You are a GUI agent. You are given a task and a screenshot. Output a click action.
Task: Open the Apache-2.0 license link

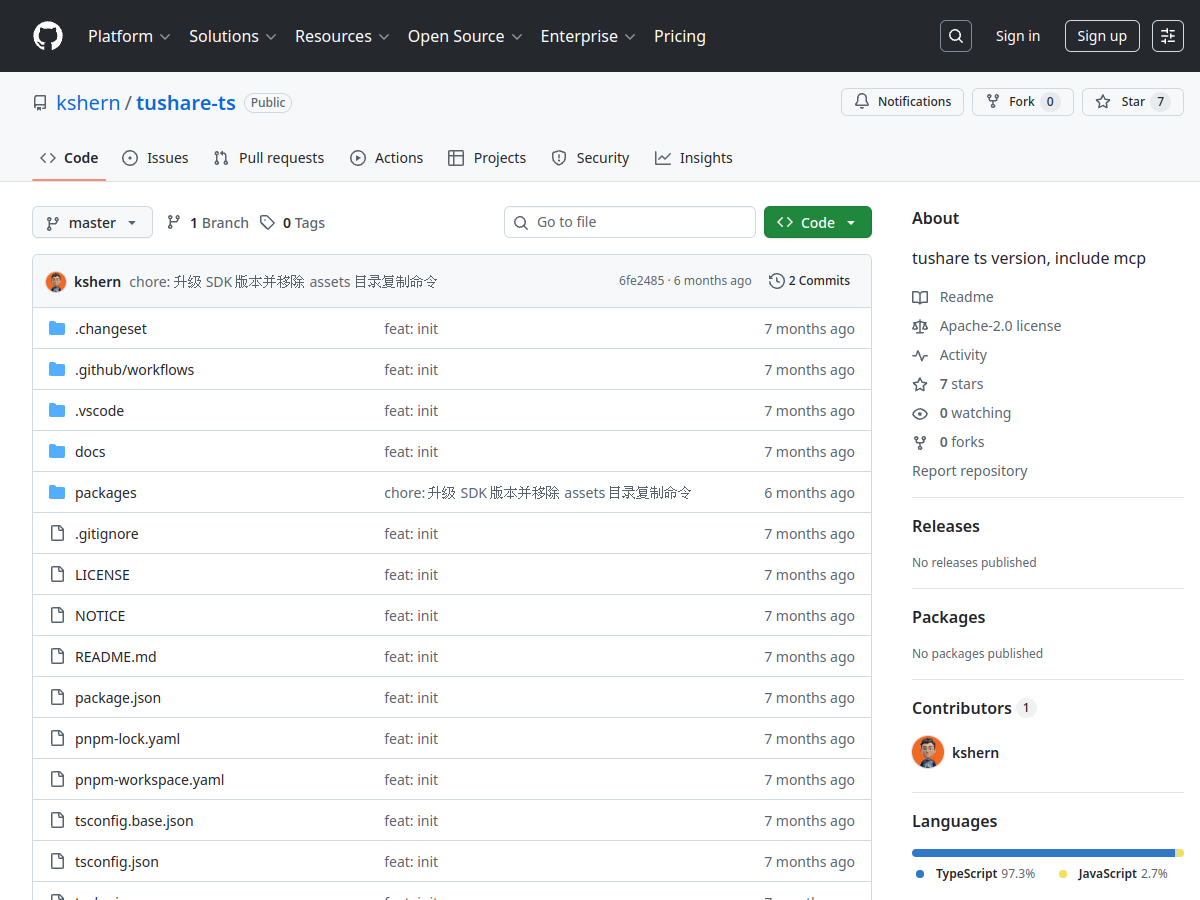coord(1000,326)
